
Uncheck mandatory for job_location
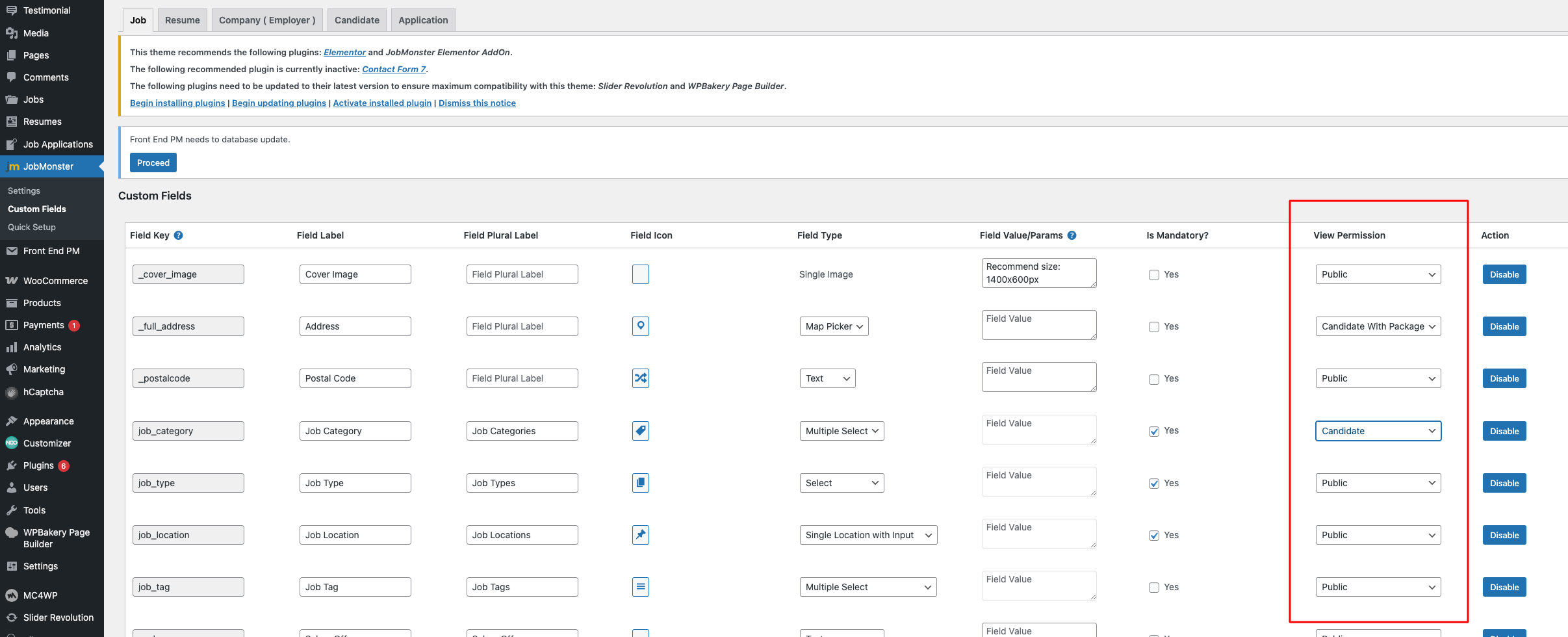1153,536
